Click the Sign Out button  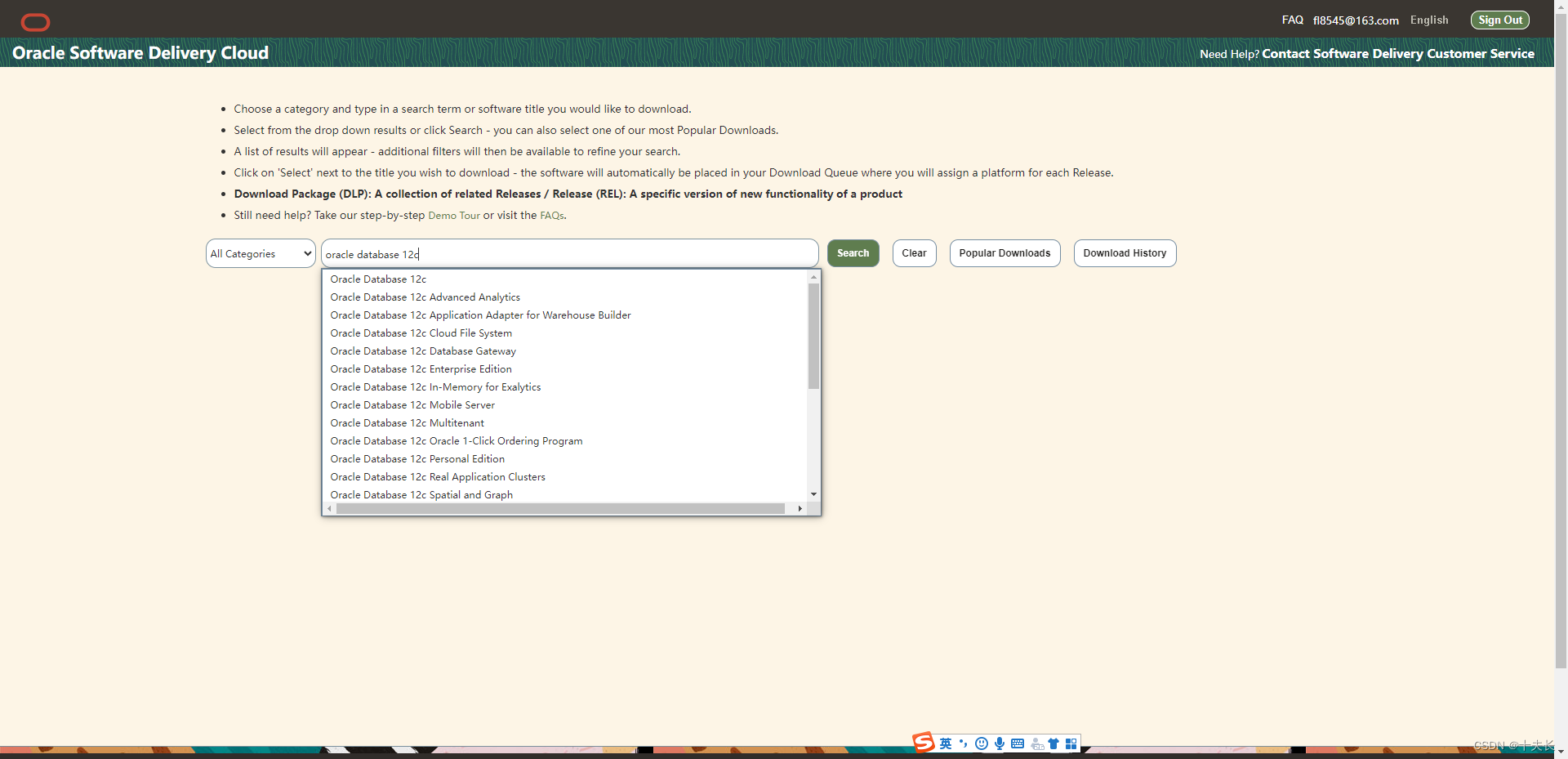[x=1500, y=20]
